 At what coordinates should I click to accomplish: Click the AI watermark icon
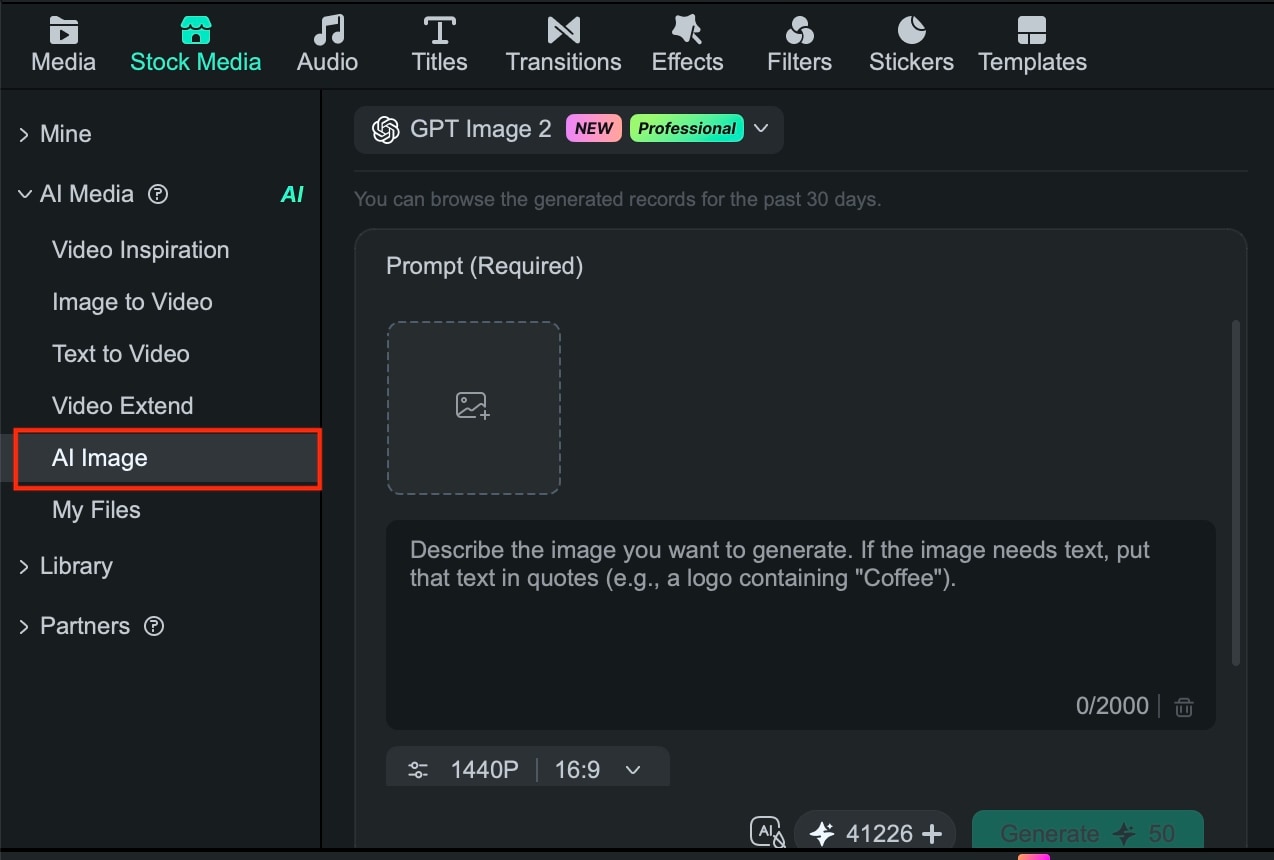(x=767, y=832)
